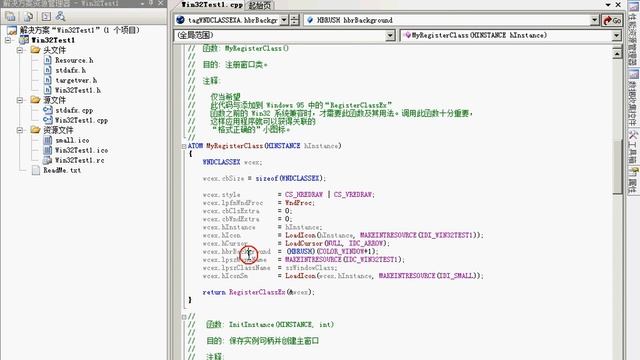Click "(COLOR_WINDOW+1)" in the code
The height and width of the screenshot is (360, 640).
click(346, 252)
